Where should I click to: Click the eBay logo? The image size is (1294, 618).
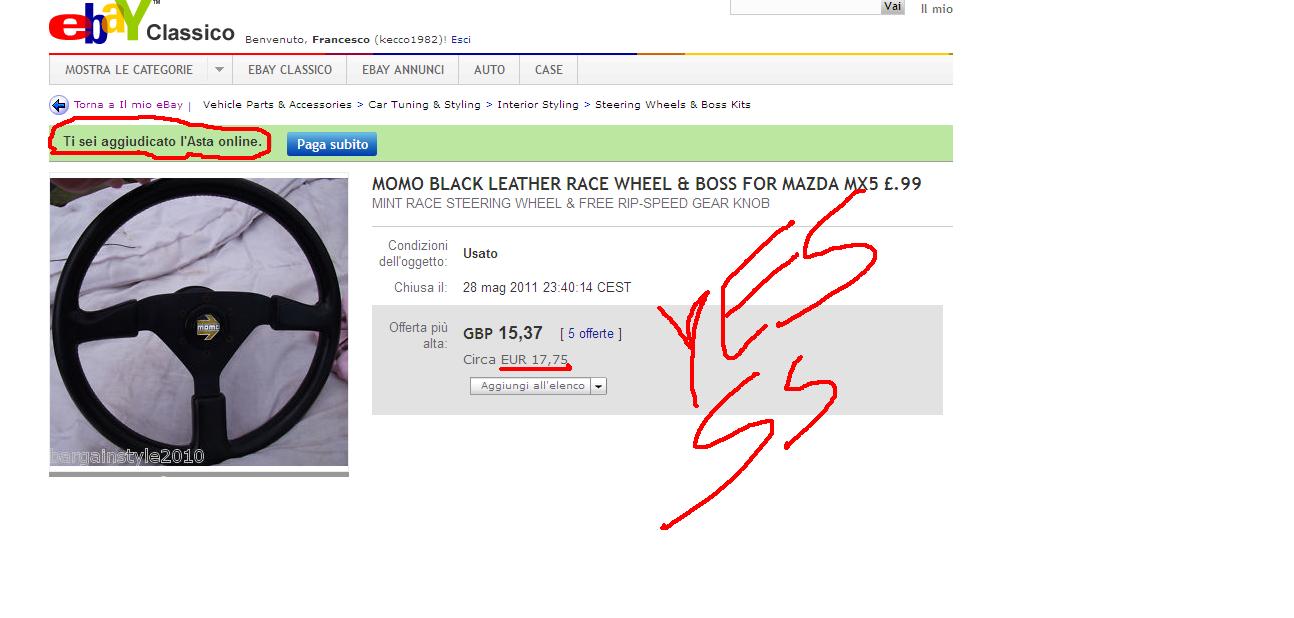[100, 22]
